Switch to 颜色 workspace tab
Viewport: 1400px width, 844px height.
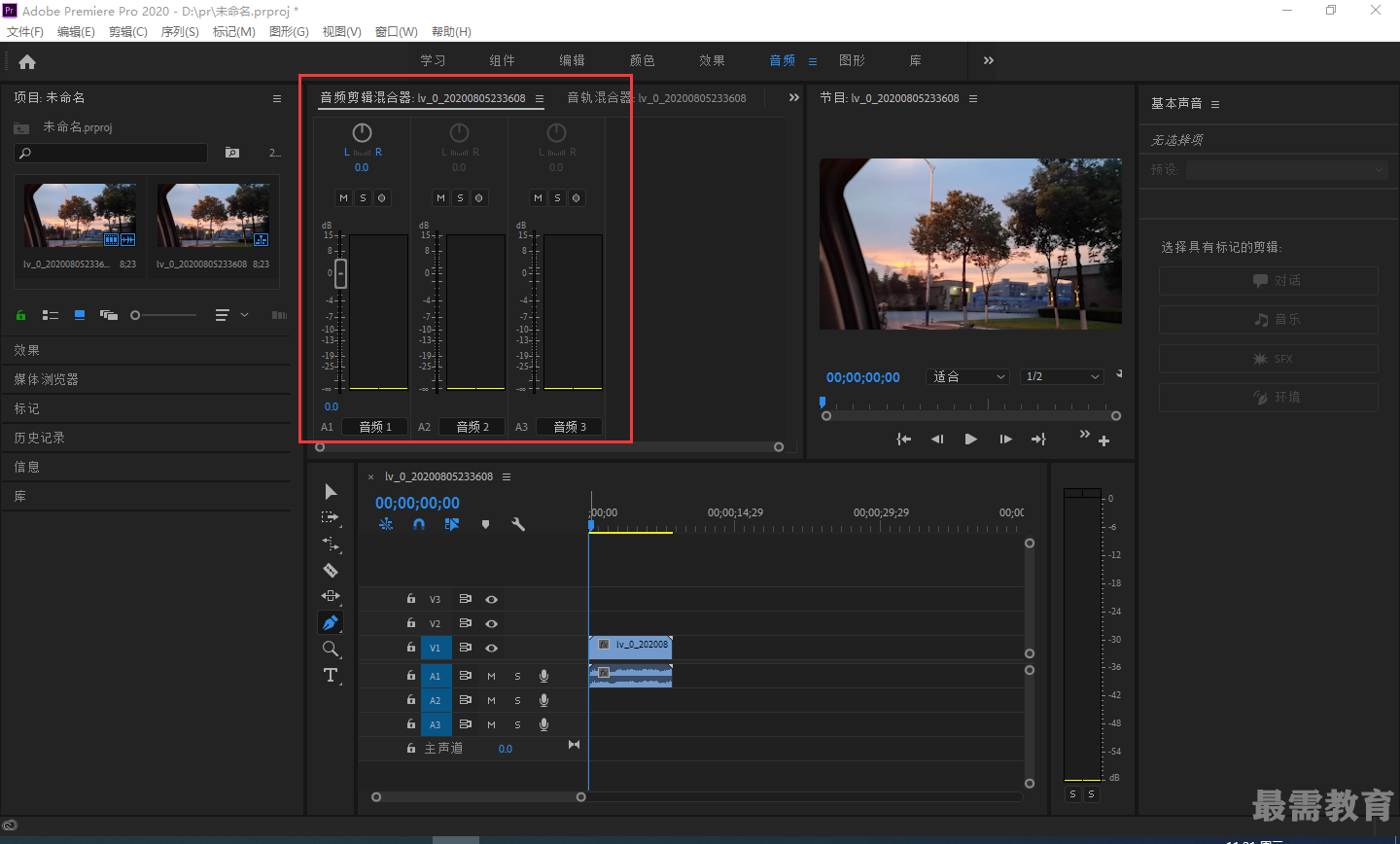643,60
